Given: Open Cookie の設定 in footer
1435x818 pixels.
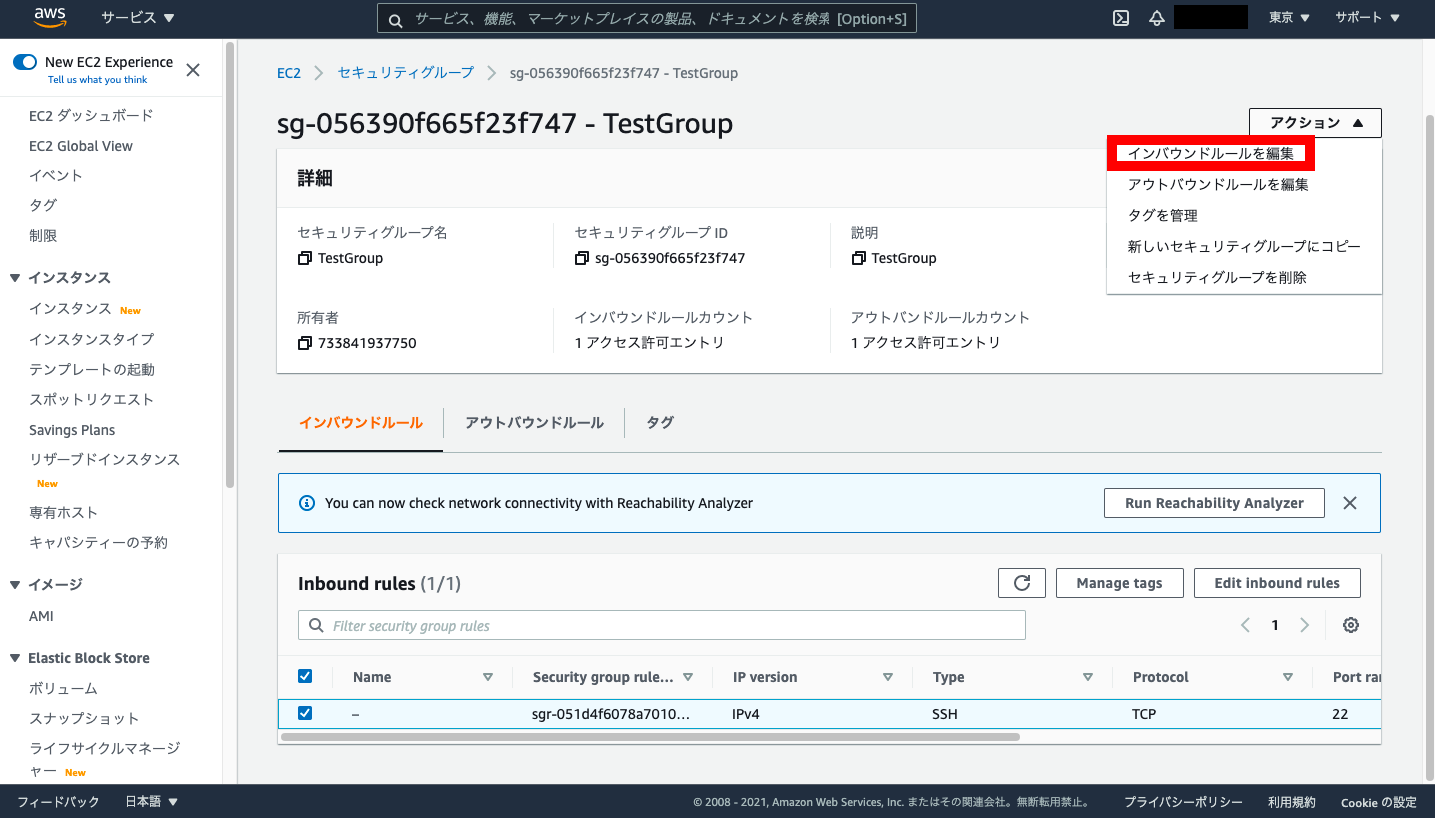Looking at the screenshot, I should click(x=1379, y=802).
